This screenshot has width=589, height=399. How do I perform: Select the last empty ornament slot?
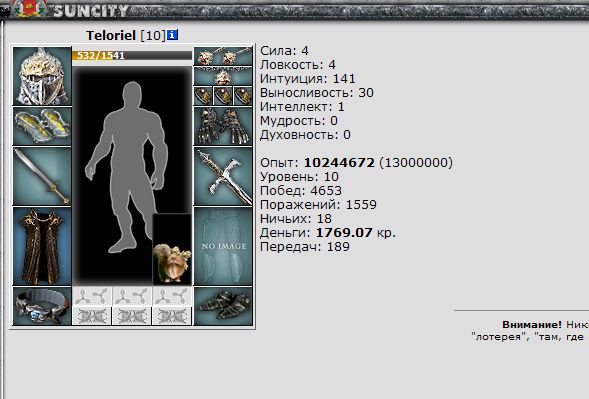[x=172, y=316]
